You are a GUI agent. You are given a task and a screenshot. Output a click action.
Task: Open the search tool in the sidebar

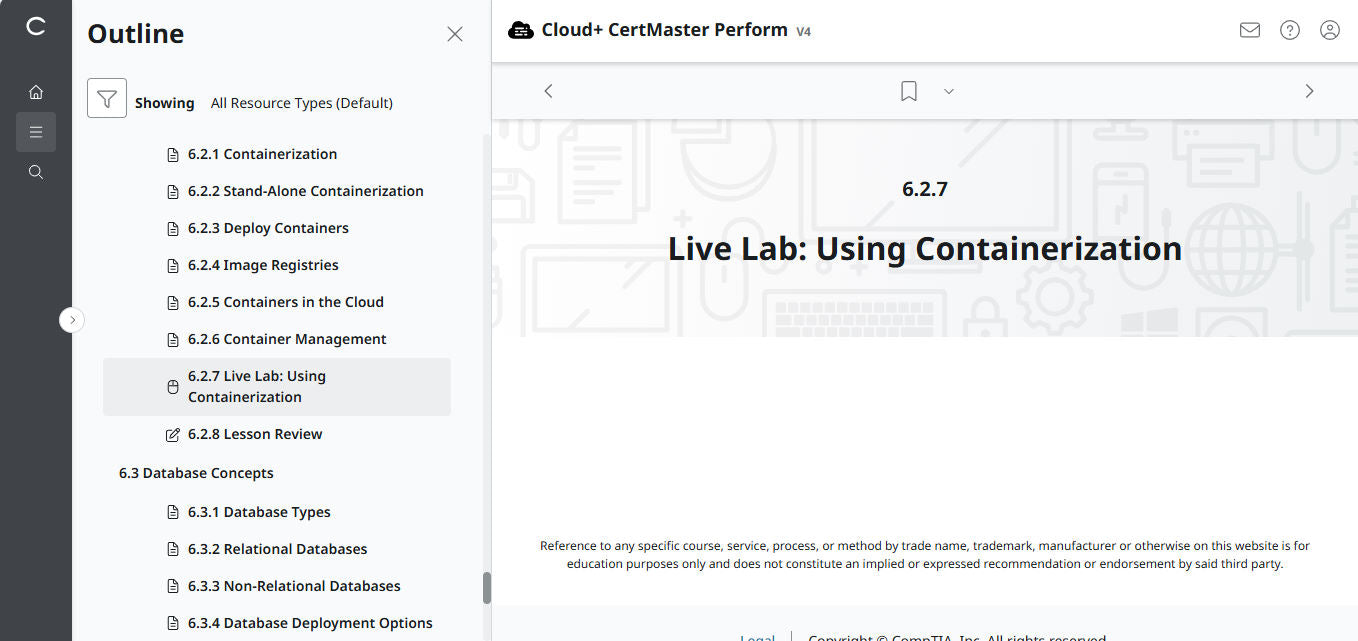[x=36, y=171]
